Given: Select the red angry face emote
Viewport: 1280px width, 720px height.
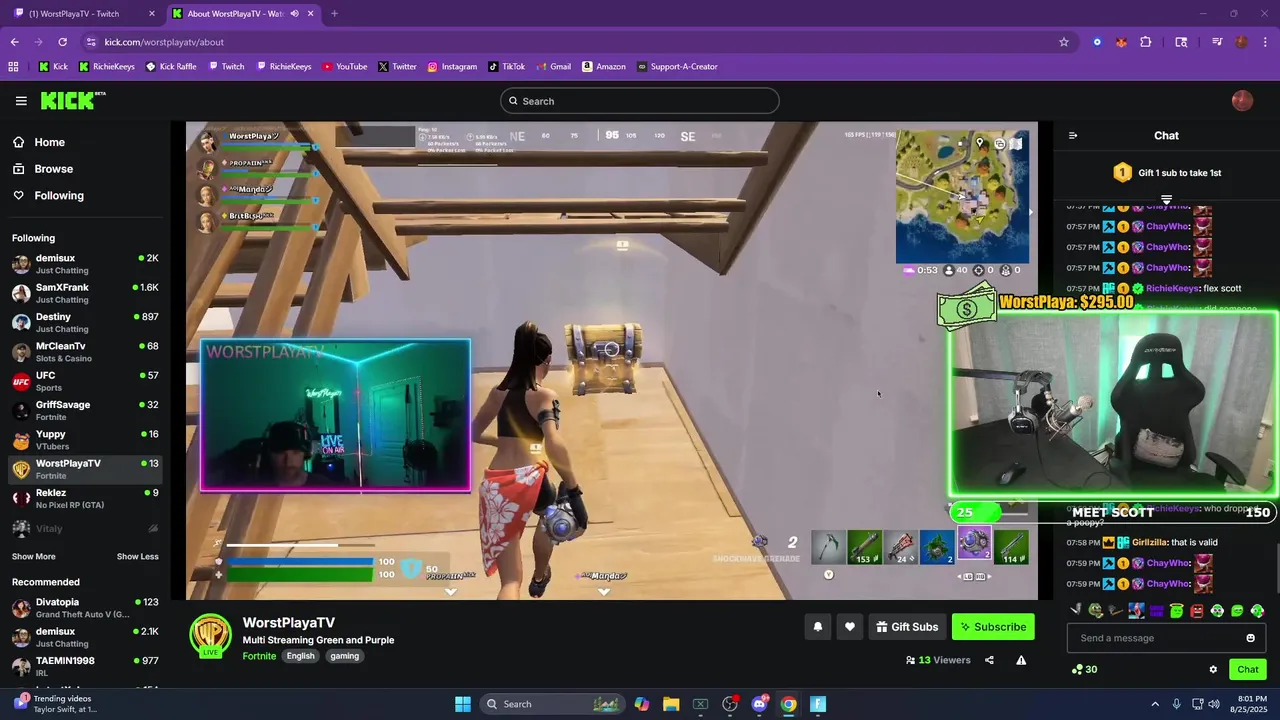Looking at the screenshot, I should click(x=1197, y=610).
